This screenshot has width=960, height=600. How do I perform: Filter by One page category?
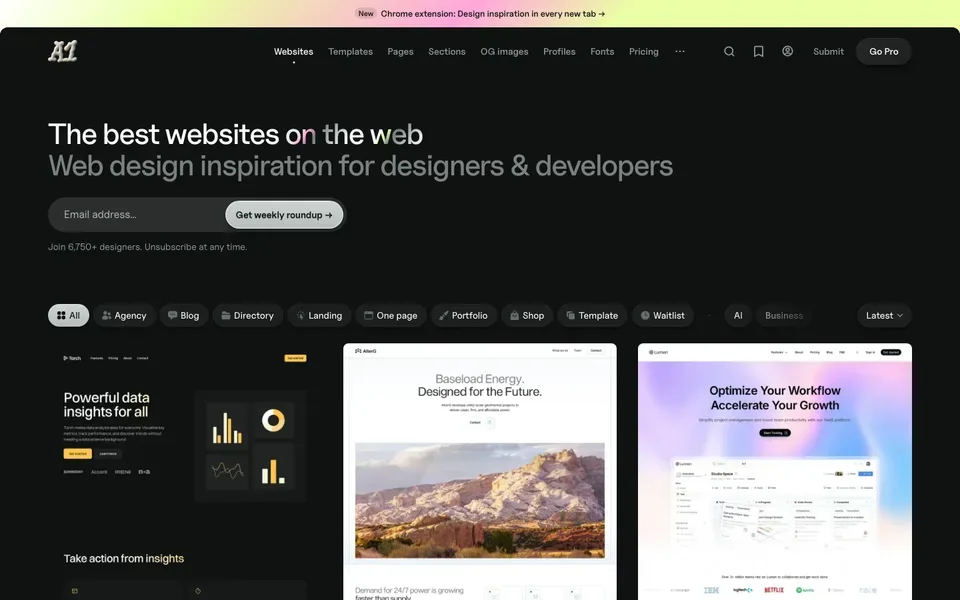pyautogui.click(x=391, y=315)
